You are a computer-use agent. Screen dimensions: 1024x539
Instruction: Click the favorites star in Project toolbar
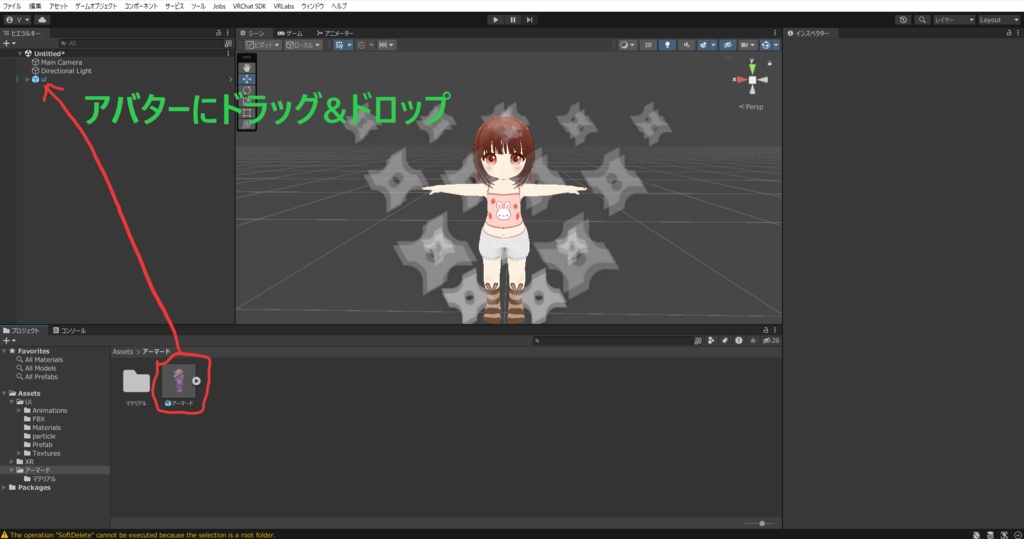753,340
